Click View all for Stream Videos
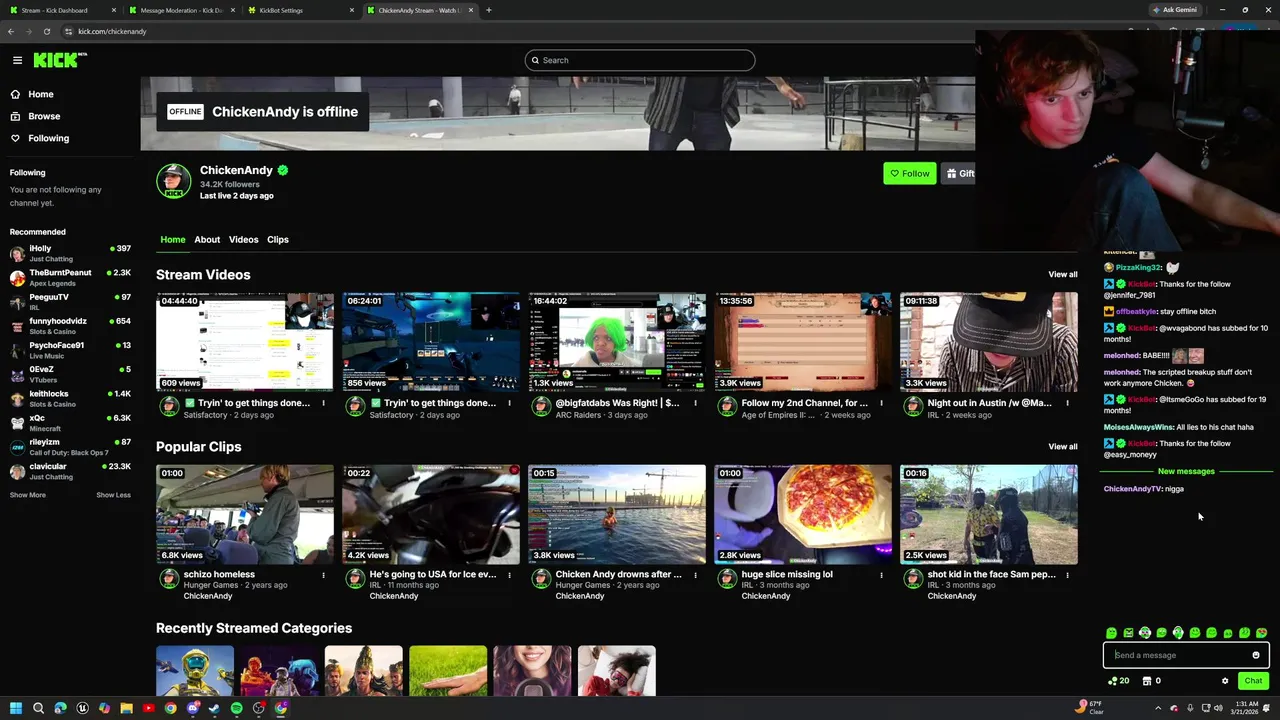 tap(1062, 274)
